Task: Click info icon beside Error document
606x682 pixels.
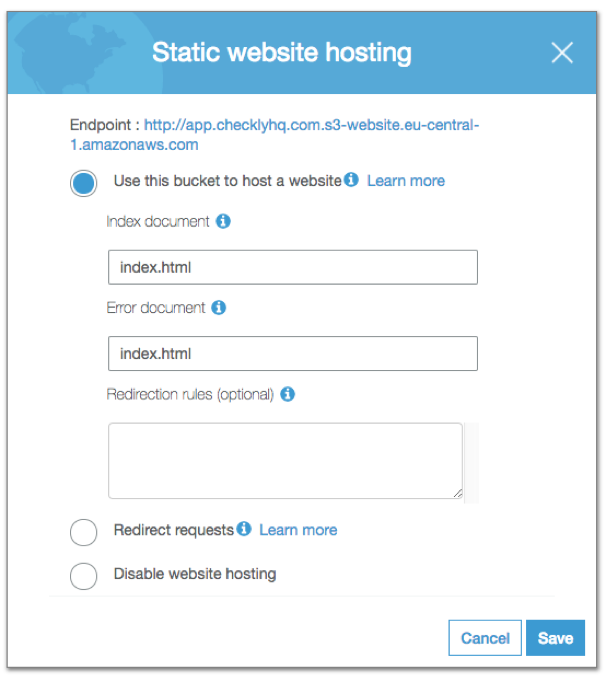Action: pos(219,308)
